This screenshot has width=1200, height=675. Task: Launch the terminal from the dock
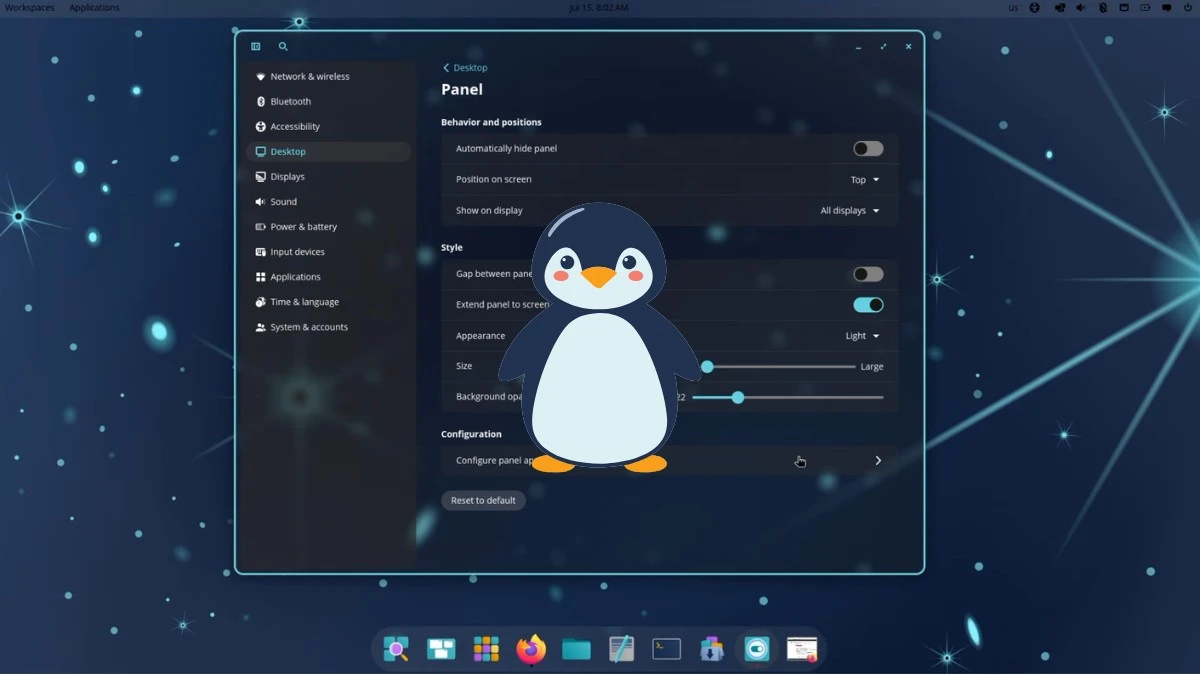(666, 649)
